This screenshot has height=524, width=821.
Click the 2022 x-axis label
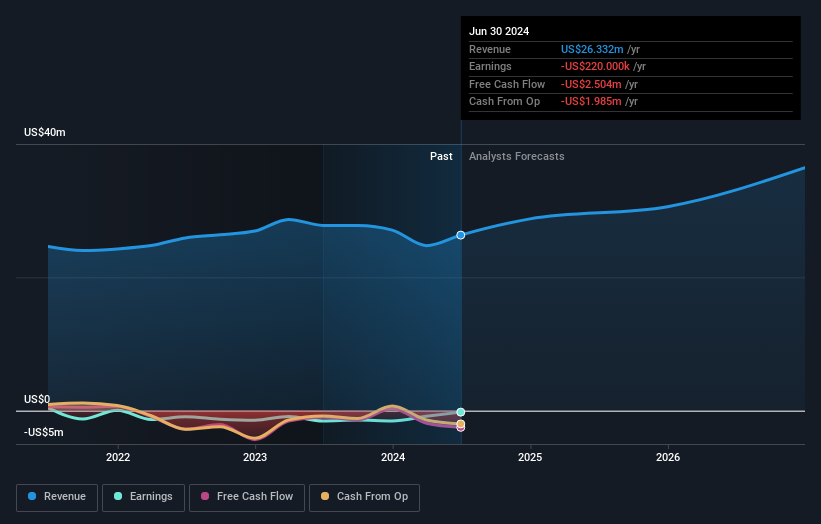pyautogui.click(x=118, y=458)
